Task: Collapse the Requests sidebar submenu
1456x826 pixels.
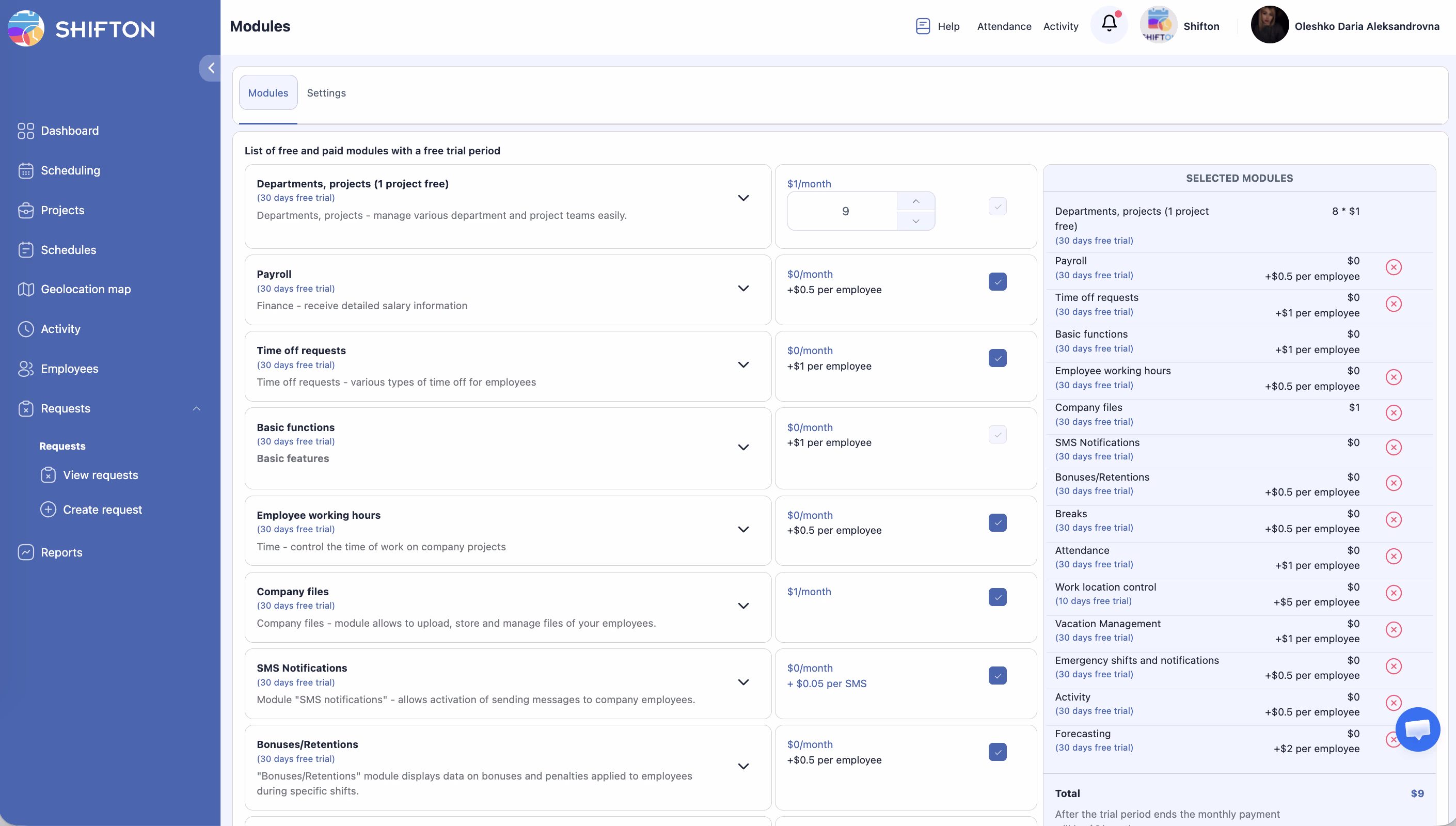Action: coord(196,408)
